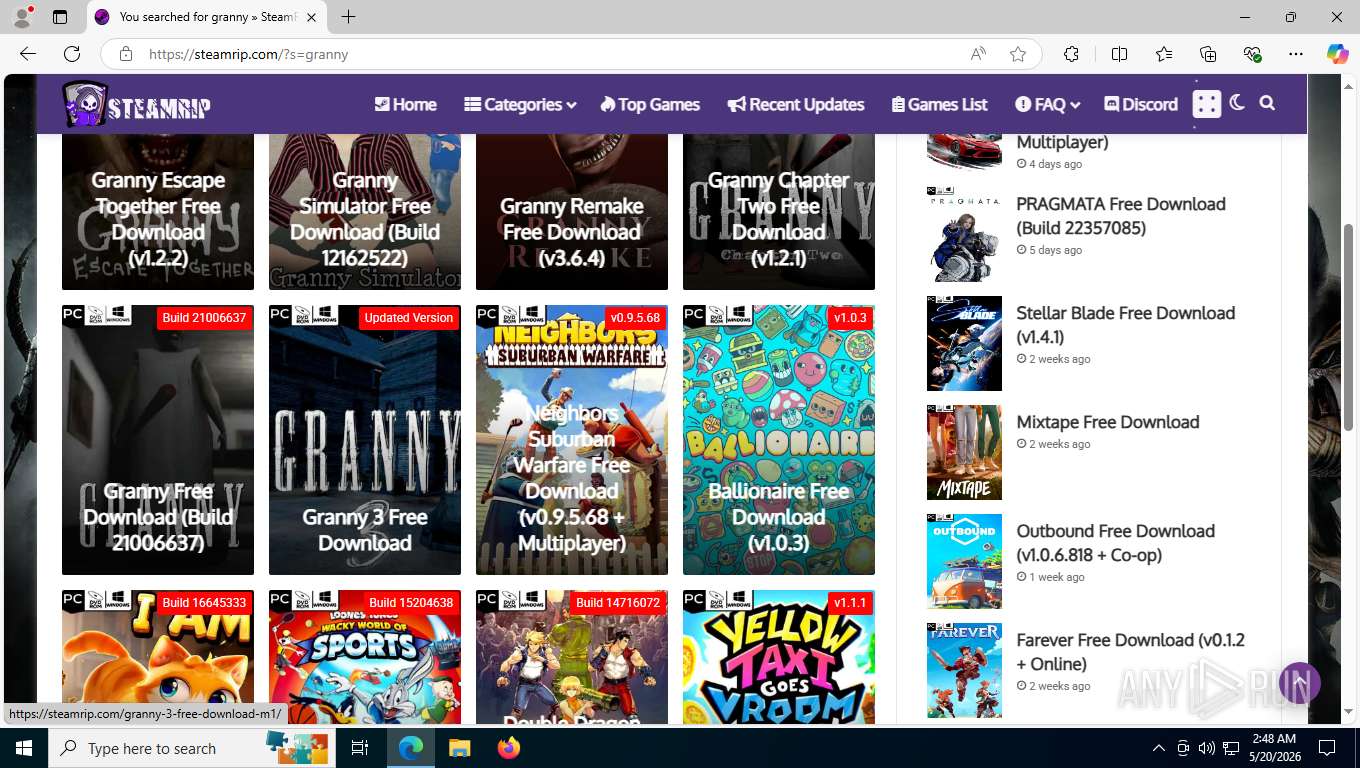The width and height of the screenshot is (1360, 768).
Task: Open the Recent Updates page
Action: coord(796,104)
